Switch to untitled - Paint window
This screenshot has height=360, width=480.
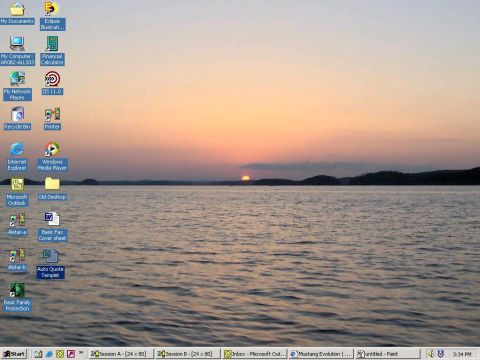tap(387, 354)
